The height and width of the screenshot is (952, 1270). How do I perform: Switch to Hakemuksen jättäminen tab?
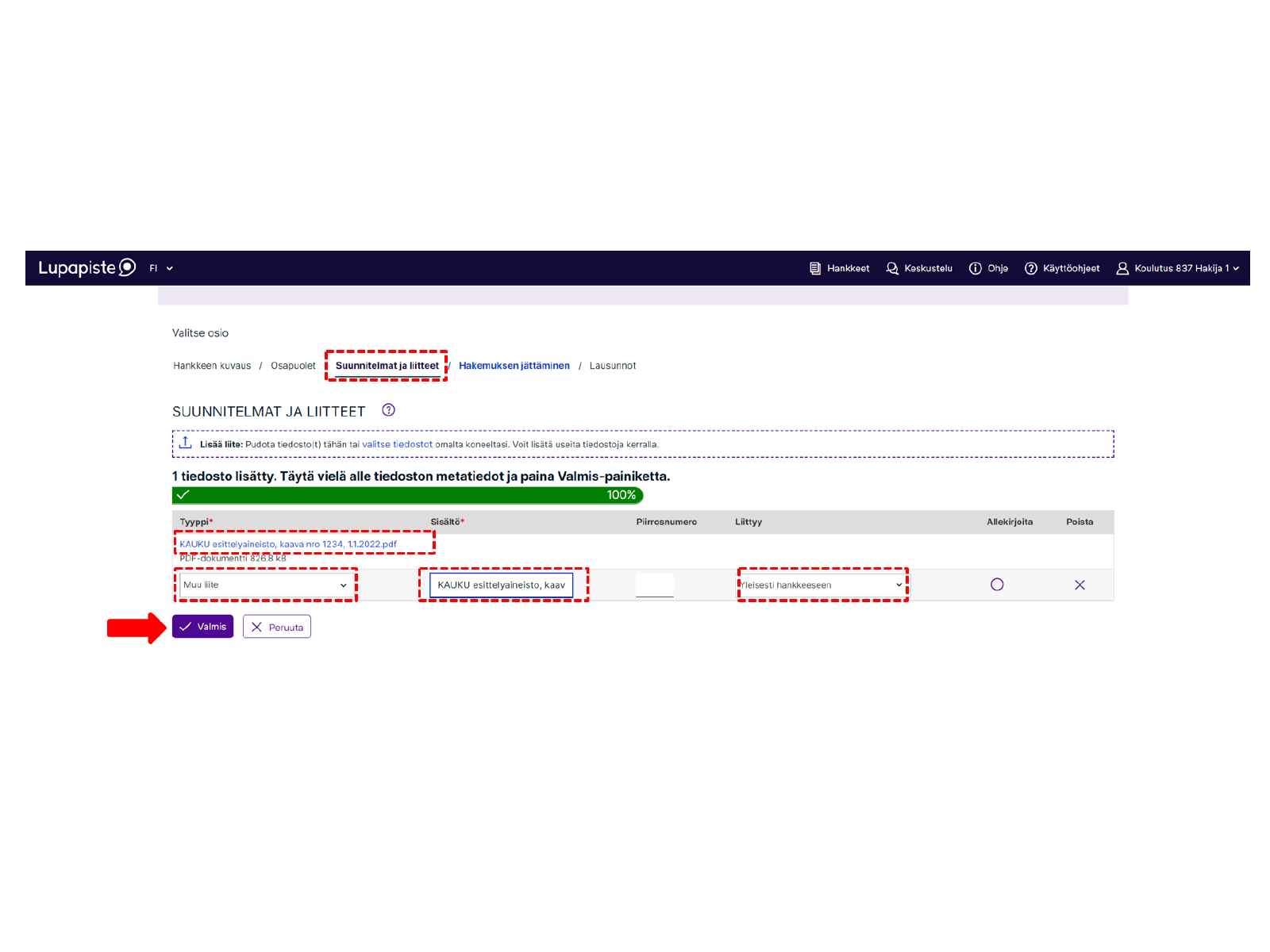click(x=514, y=366)
